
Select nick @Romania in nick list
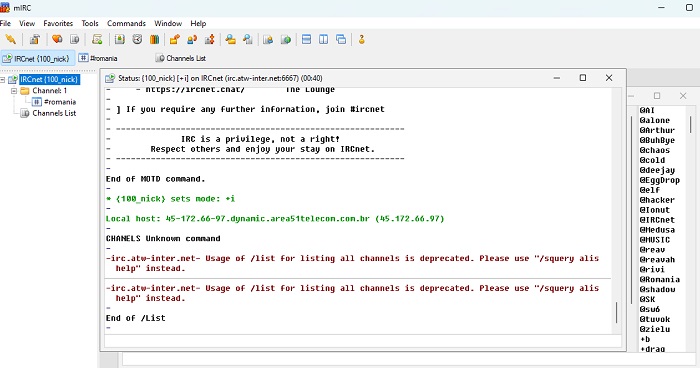[659, 280]
